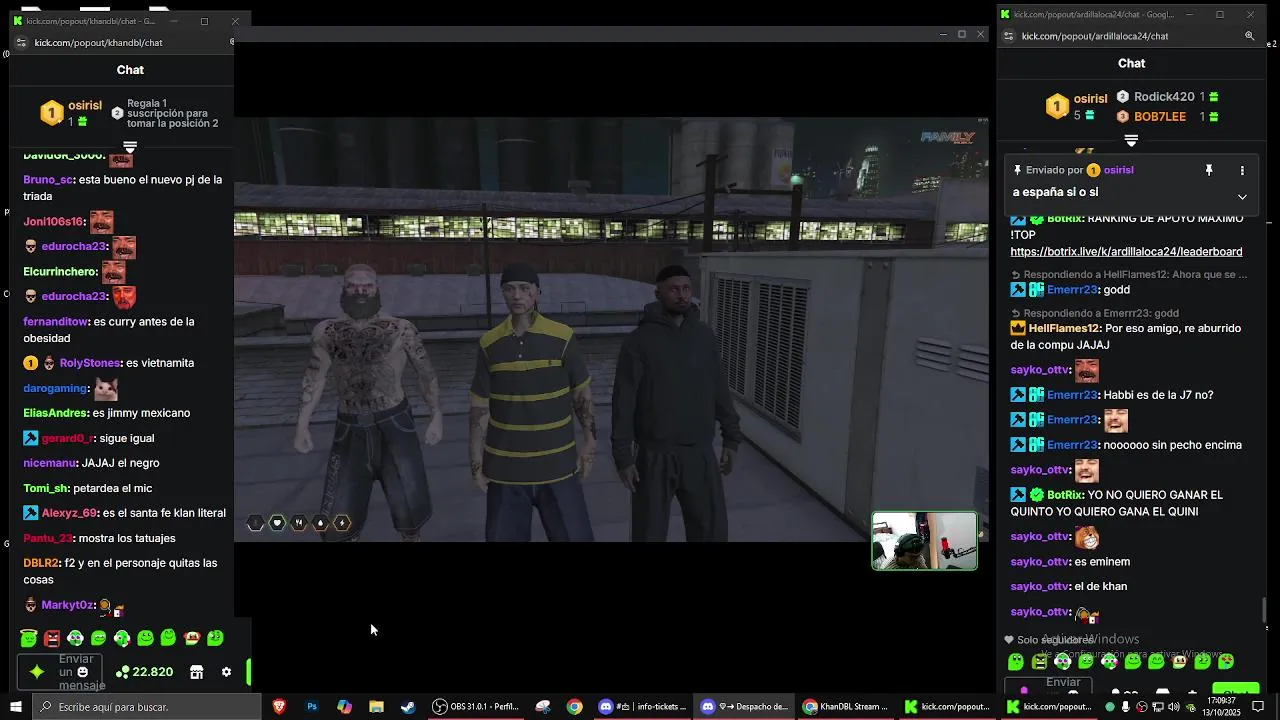The image size is (1280, 720).
Task: Collapse the khandbl leaderboard bar
Action: point(130,148)
